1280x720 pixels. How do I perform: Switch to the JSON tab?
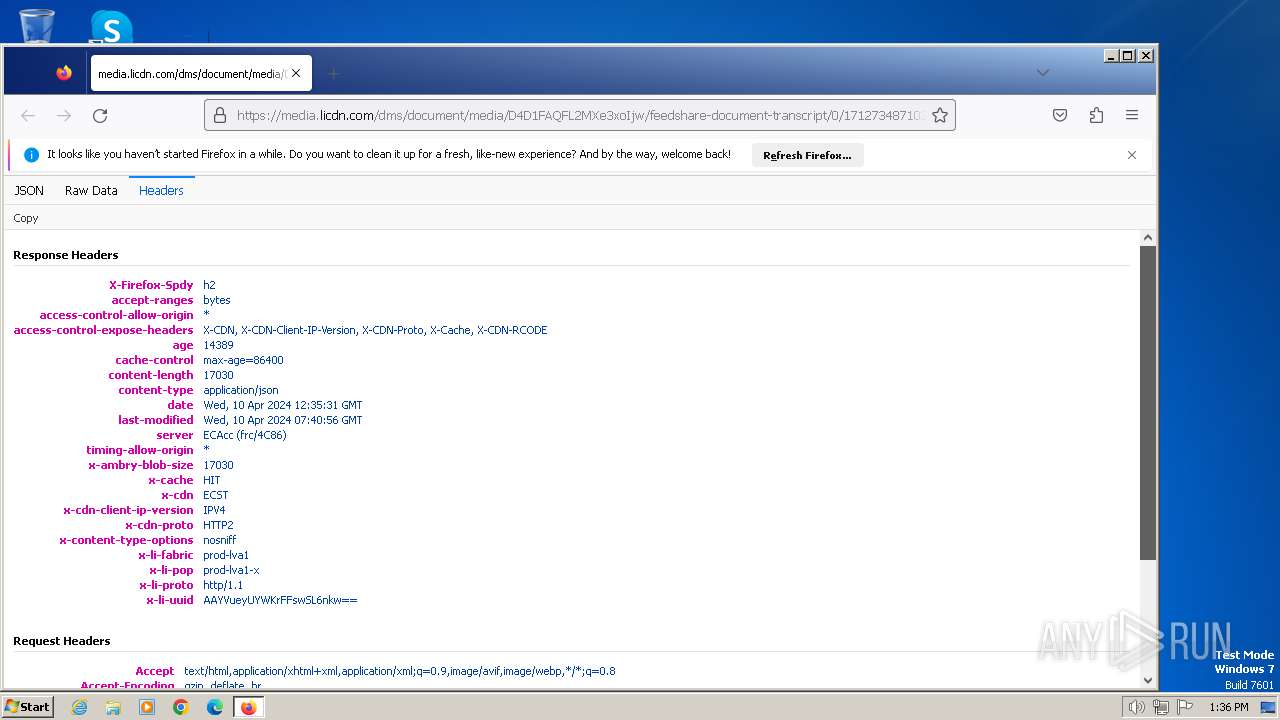tap(29, 190)
